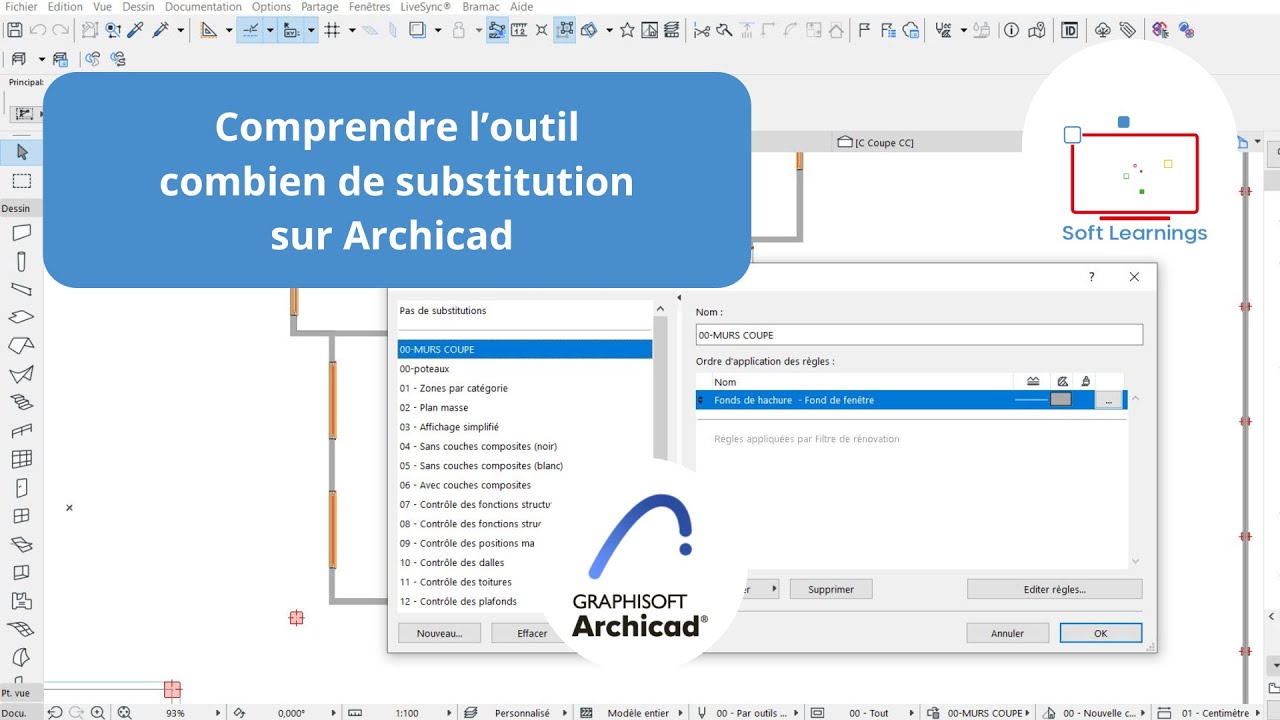Click the zoom in magnifier in status bar
1280x720 pixels.
97,712
